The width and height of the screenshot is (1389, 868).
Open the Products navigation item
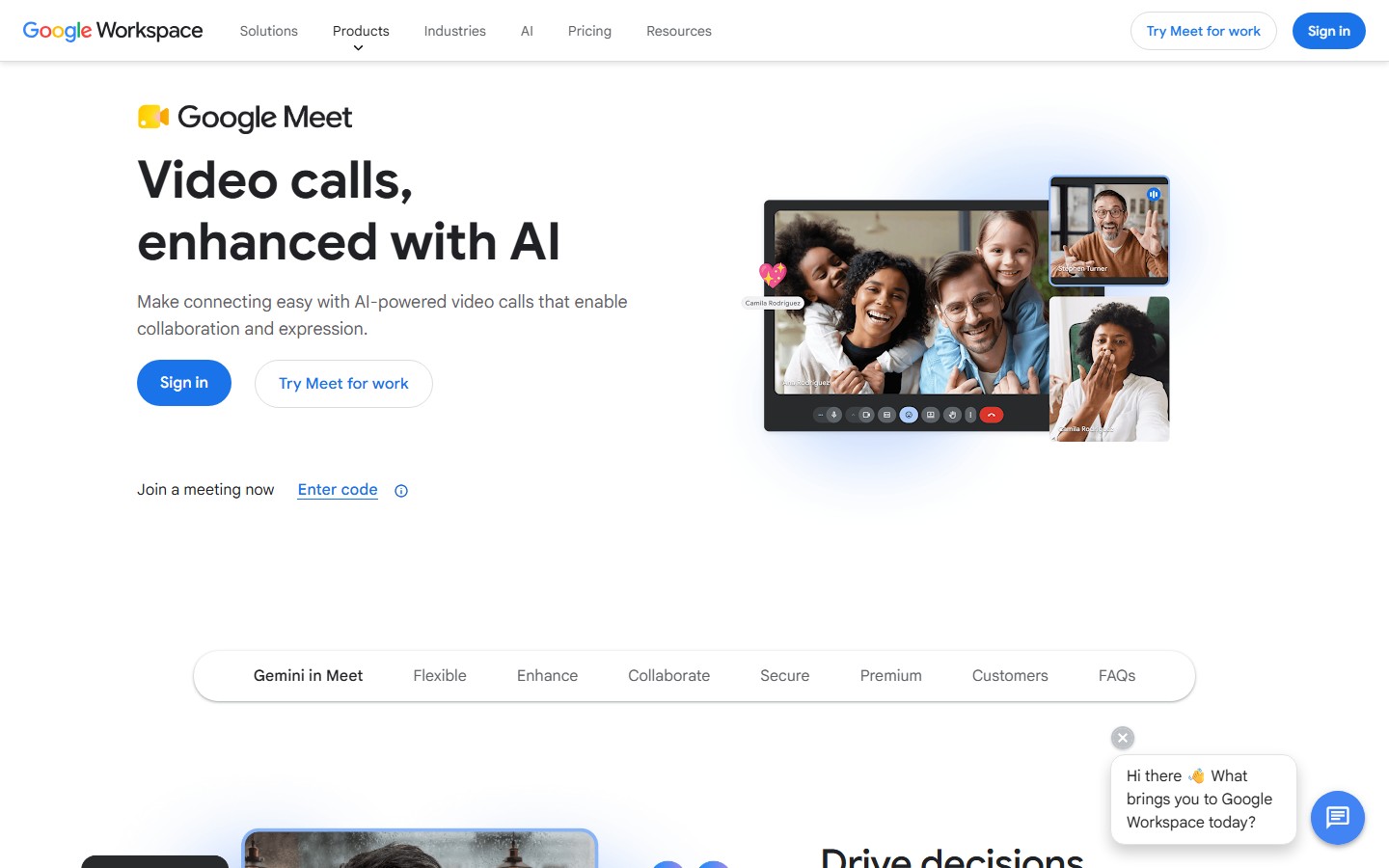[x=361, y=31]
